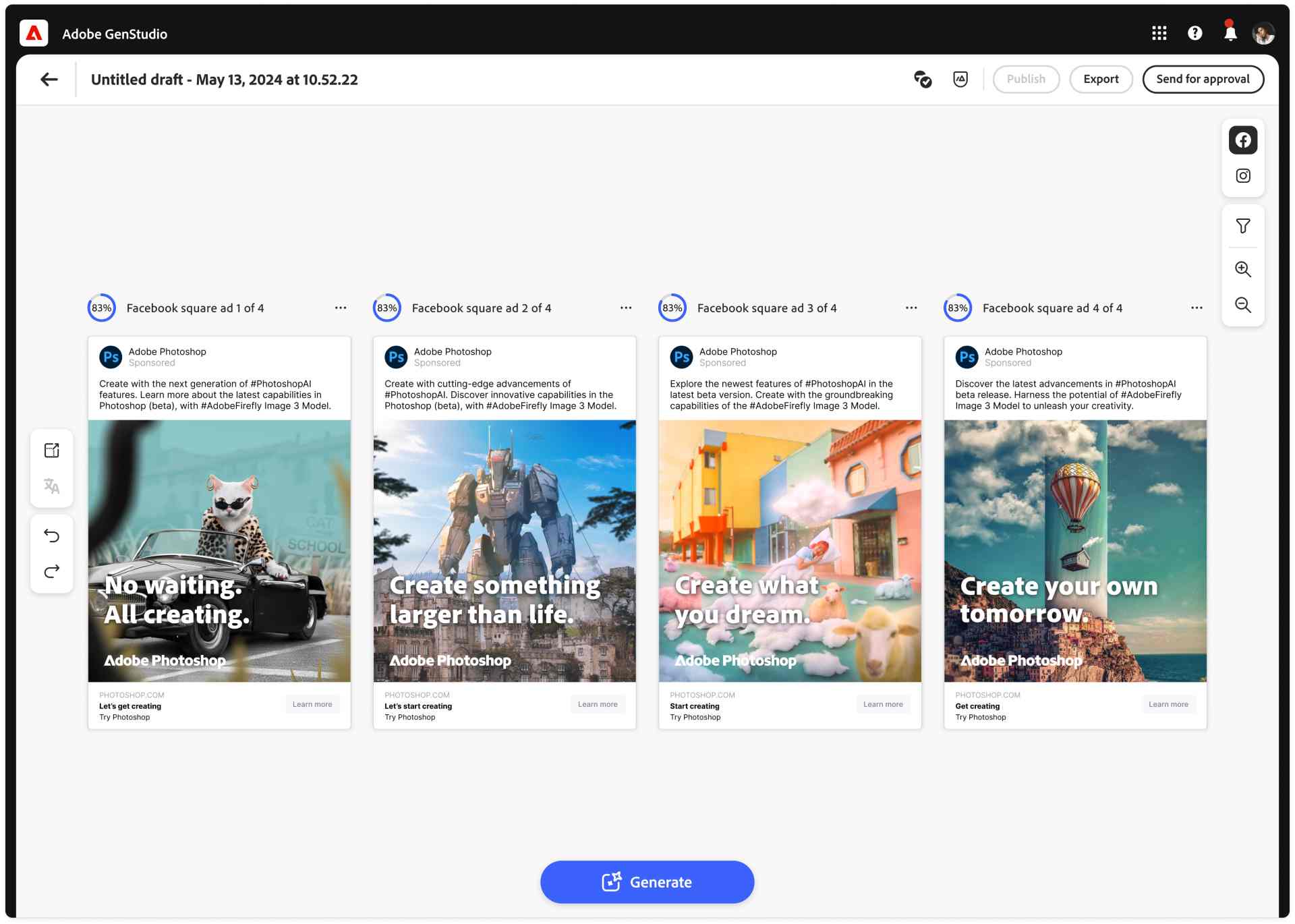Image resolution: width=1295 pixels, height=924 pixels.
Task: Open the help question mark icon
Action: pyautogui.click(x=1195, y=33)
